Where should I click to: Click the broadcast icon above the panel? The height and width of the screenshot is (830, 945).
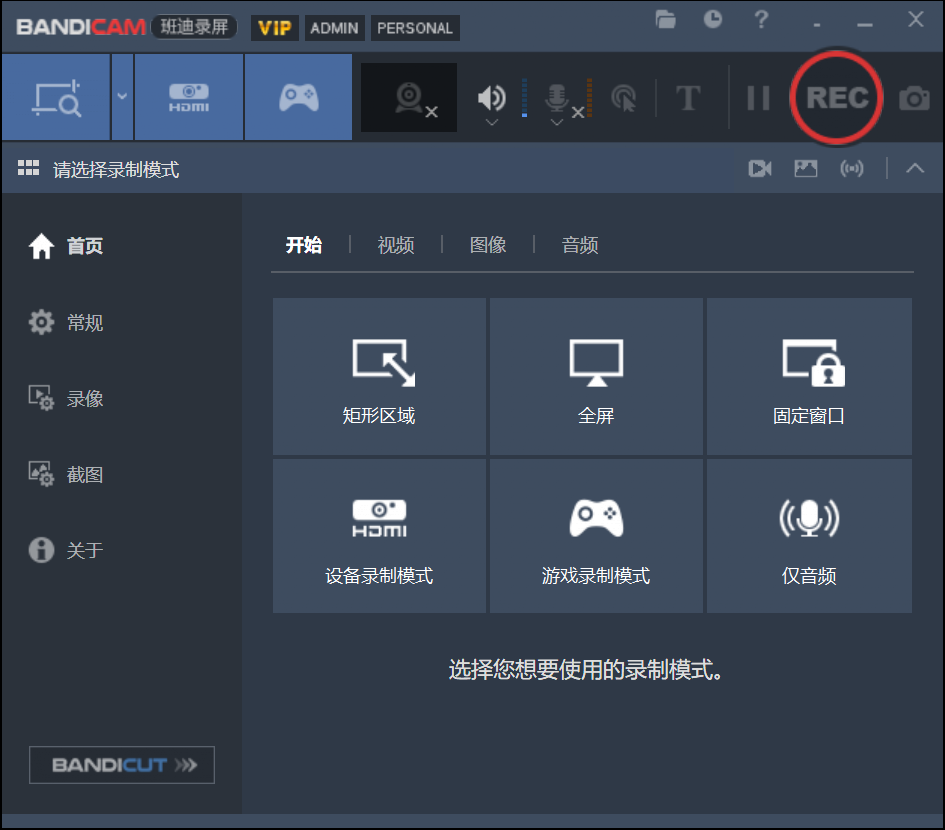click(x=852, y=168)
